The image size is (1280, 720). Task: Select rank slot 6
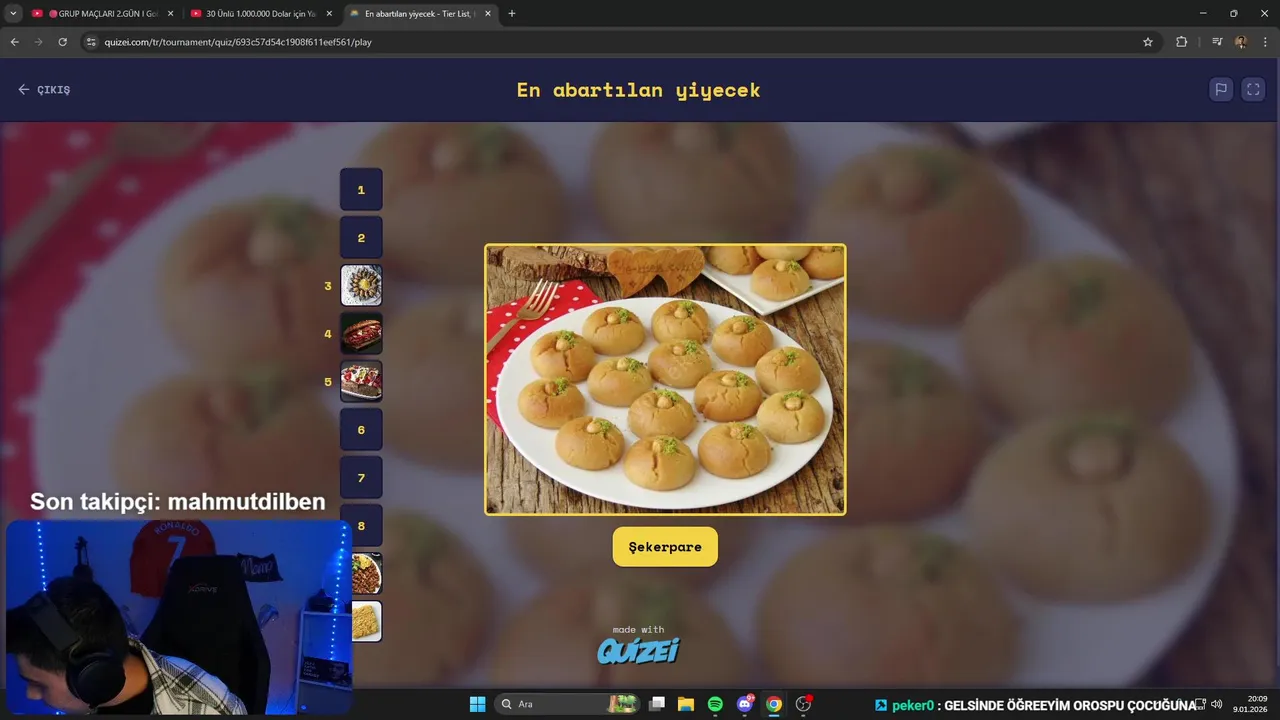click(x=361, y=430)
